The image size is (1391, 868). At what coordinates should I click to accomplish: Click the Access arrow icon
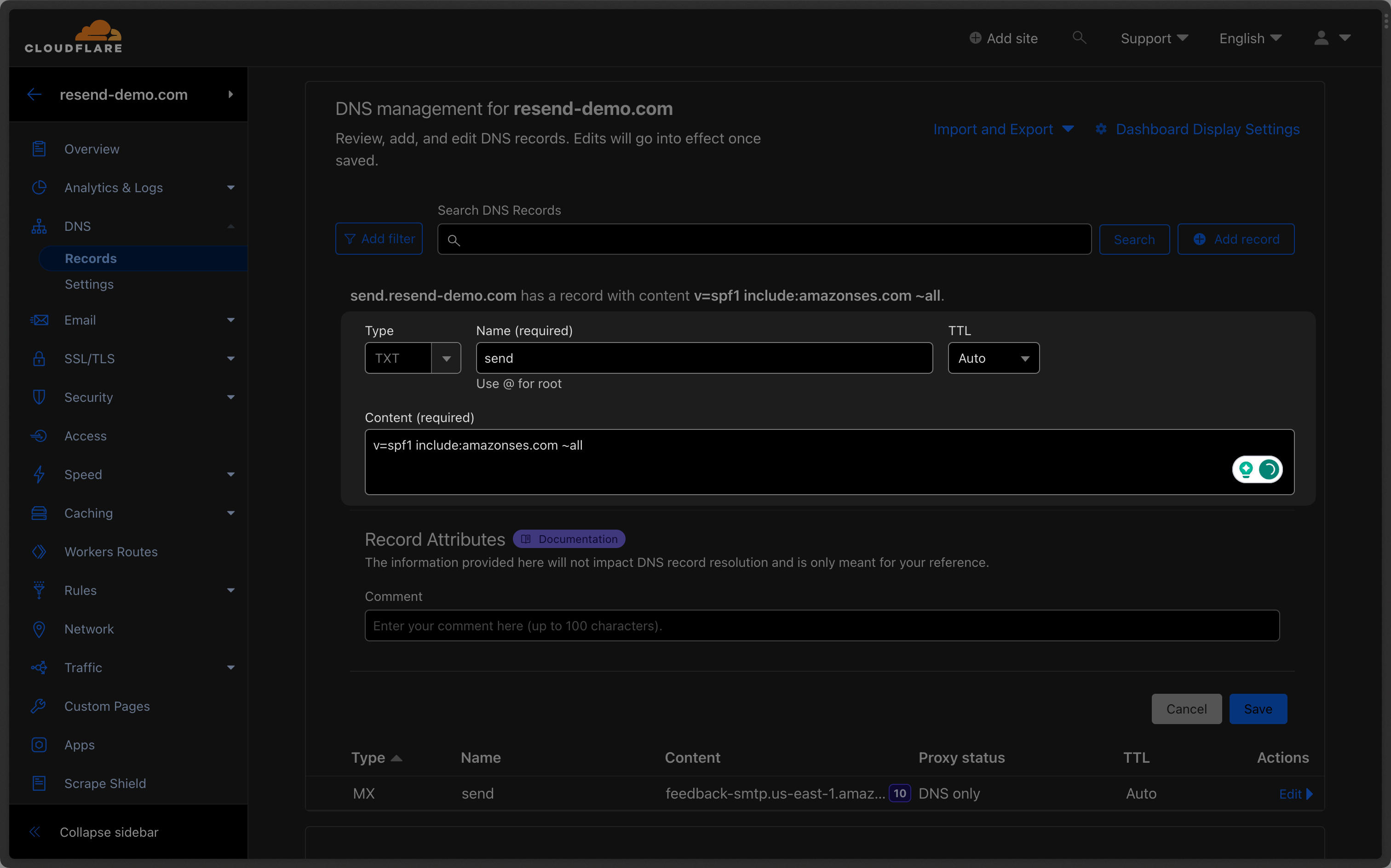[39, 436]
